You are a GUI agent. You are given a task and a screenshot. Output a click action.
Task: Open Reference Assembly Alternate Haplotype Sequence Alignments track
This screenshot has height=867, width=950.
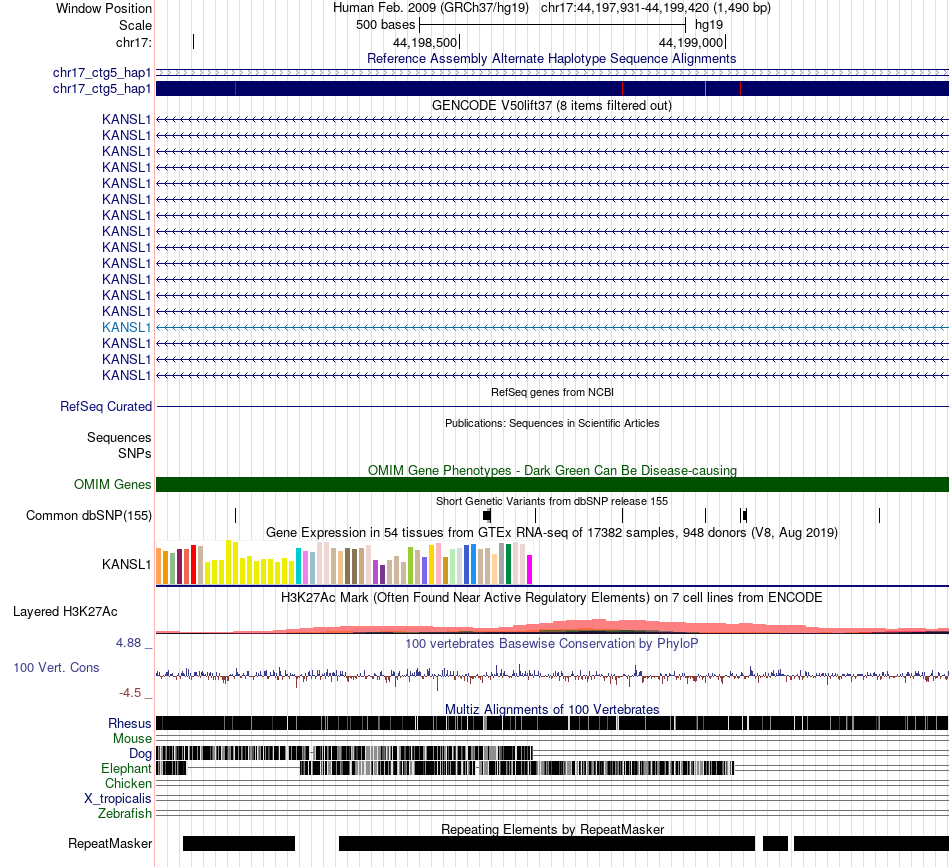(x=551, y=59)
